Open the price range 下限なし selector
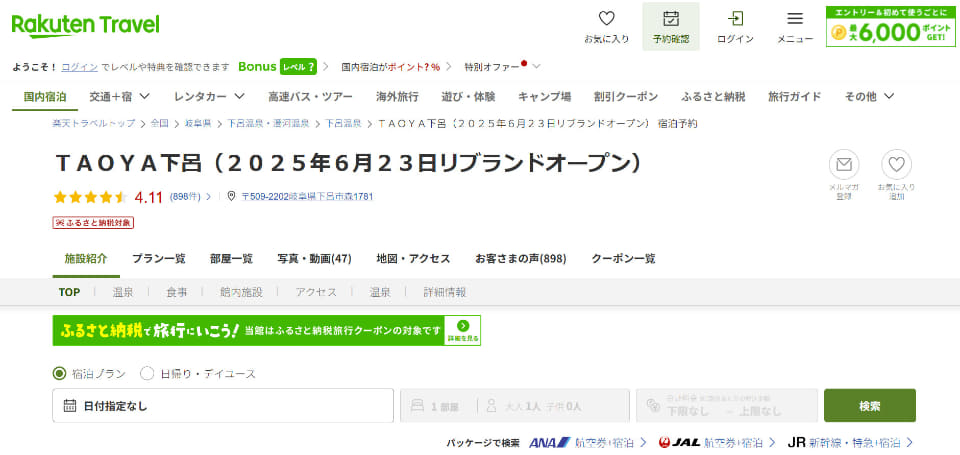The image size is (960, 455). pos(727,405)
